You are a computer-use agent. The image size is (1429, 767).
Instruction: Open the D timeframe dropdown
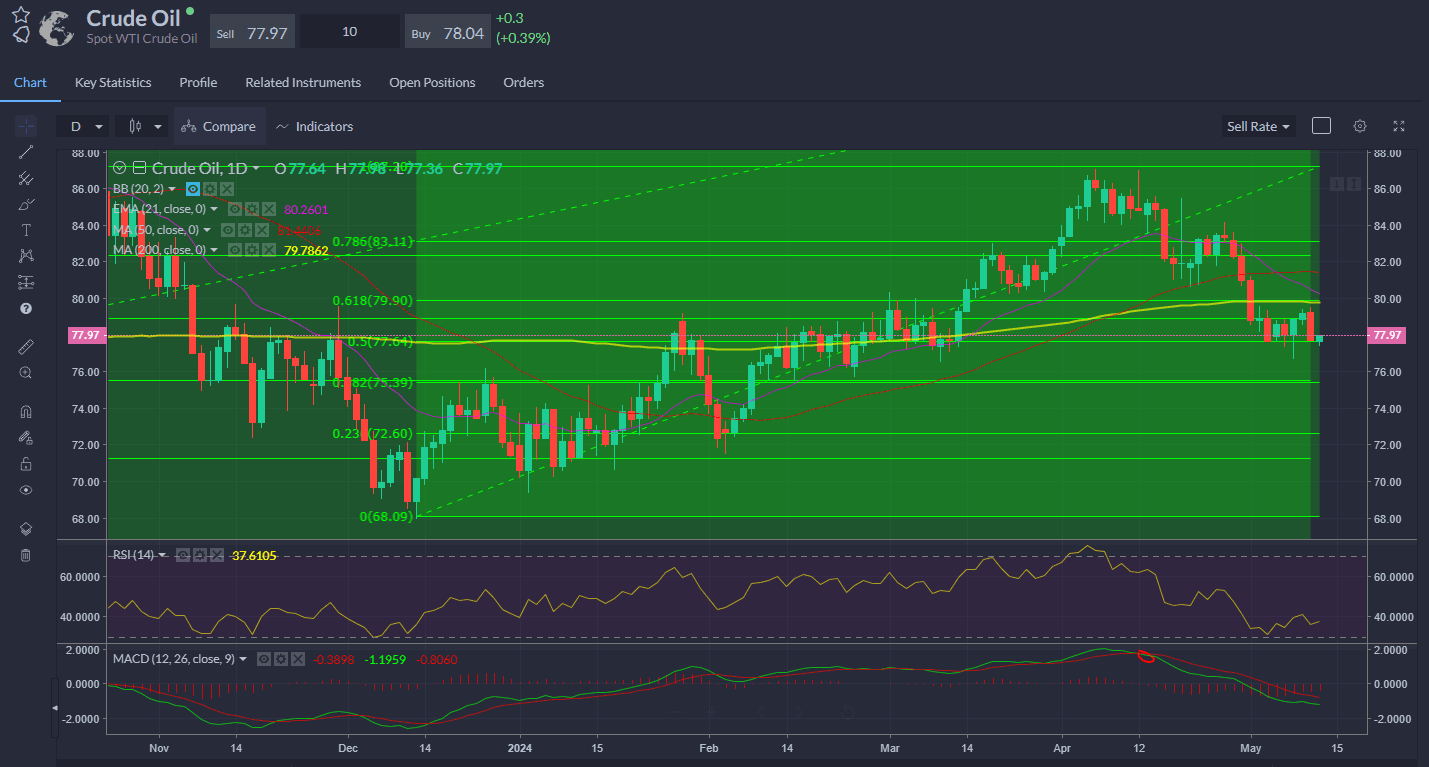pyautogui.click(x=85, y=127)
